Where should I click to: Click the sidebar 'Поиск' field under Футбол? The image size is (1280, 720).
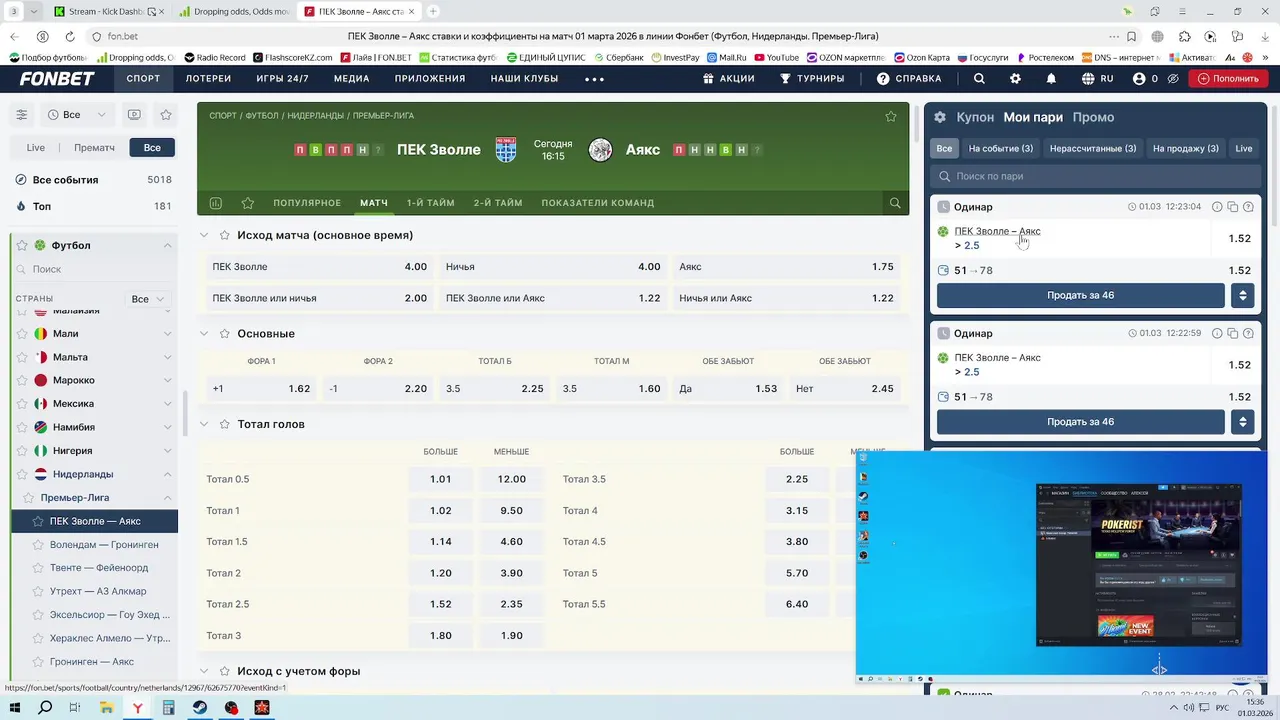coord(95,269)
